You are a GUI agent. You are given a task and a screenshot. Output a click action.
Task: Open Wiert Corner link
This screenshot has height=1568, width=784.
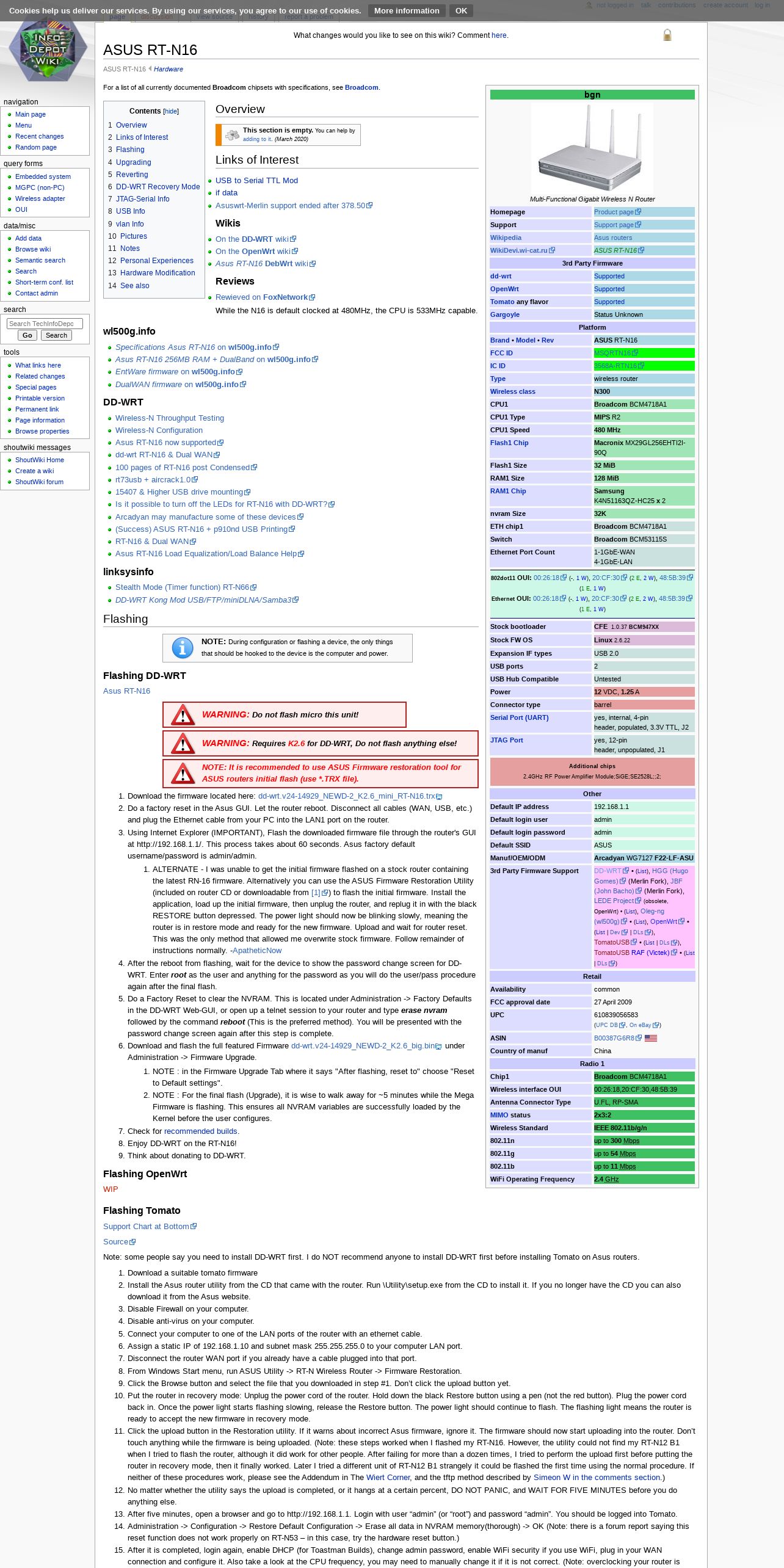[x=388, y=1478]
